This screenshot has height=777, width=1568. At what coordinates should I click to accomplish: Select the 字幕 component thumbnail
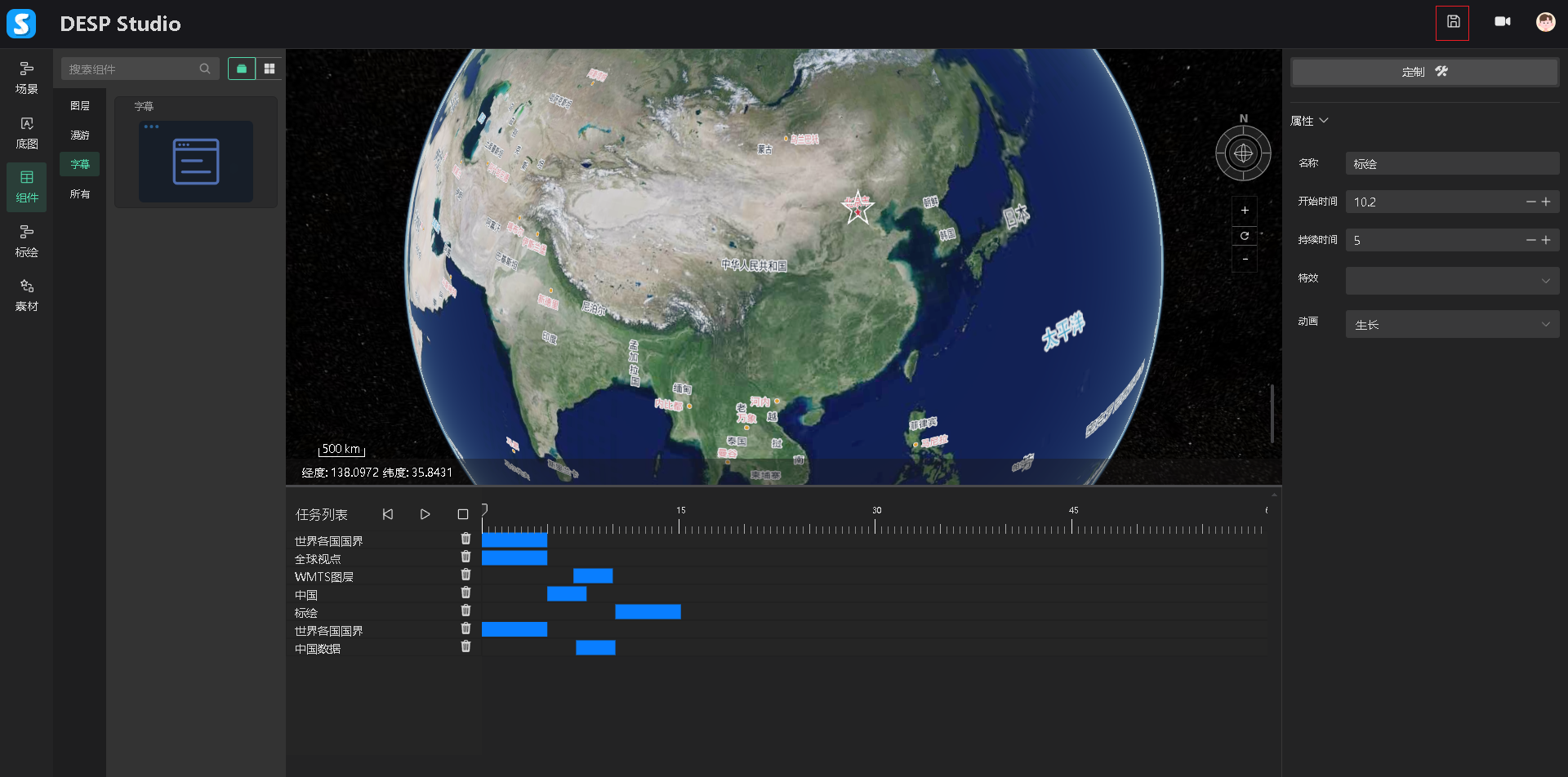(x=196, y=162)
